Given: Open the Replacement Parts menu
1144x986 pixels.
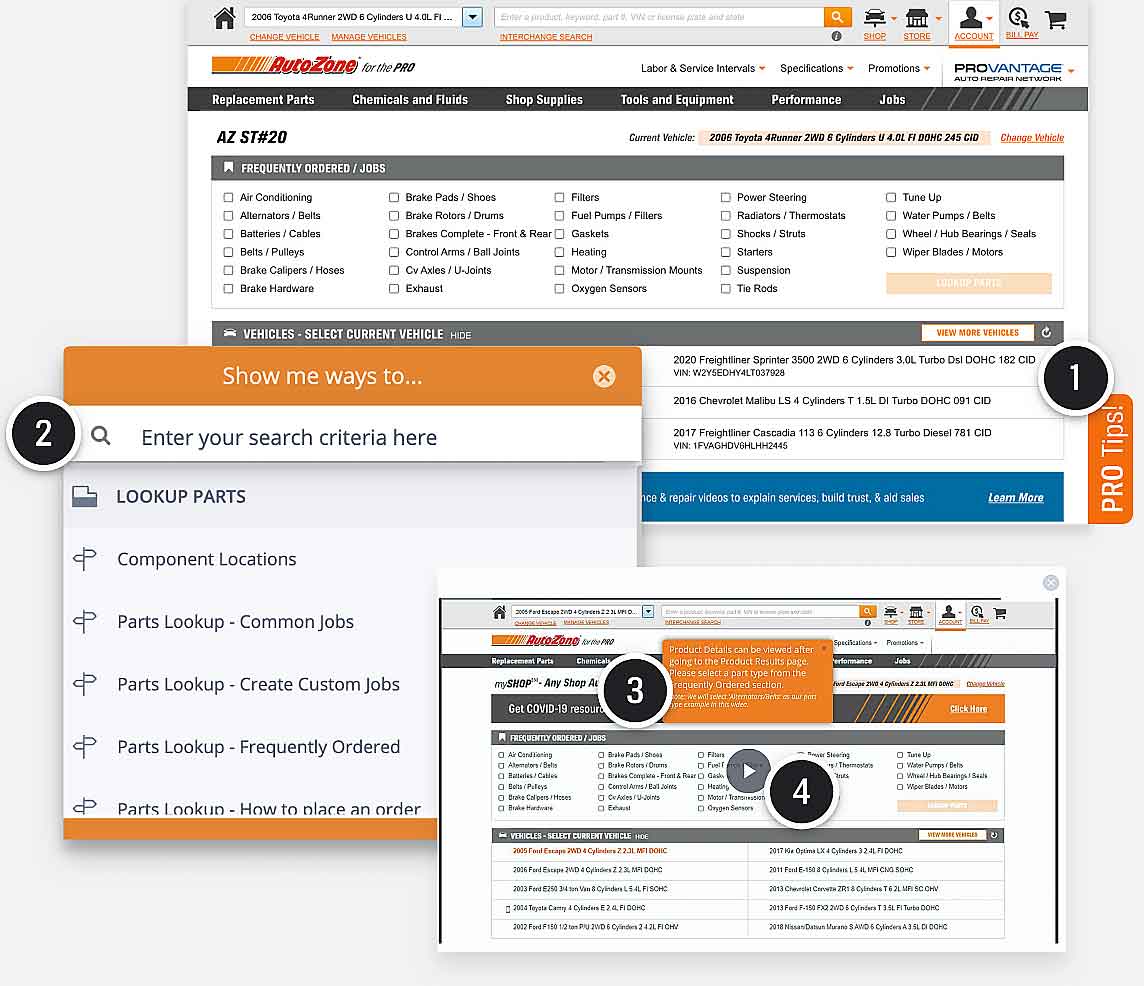Looking at the screenshot, I should [x=263, y=99].
